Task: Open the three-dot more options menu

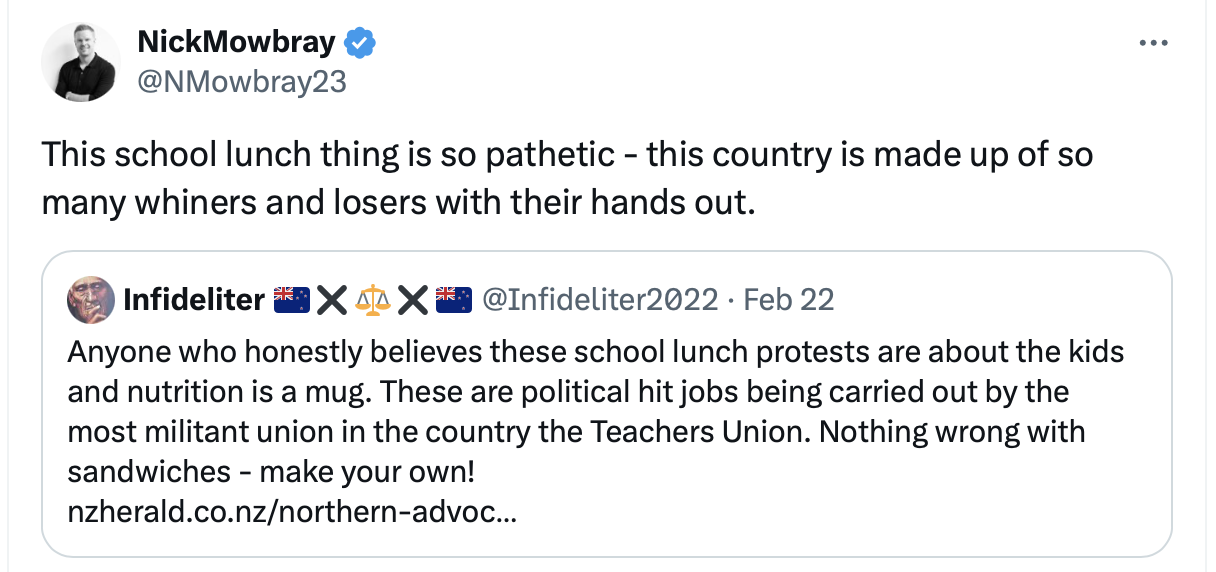Action: [x=1153, y=43]
